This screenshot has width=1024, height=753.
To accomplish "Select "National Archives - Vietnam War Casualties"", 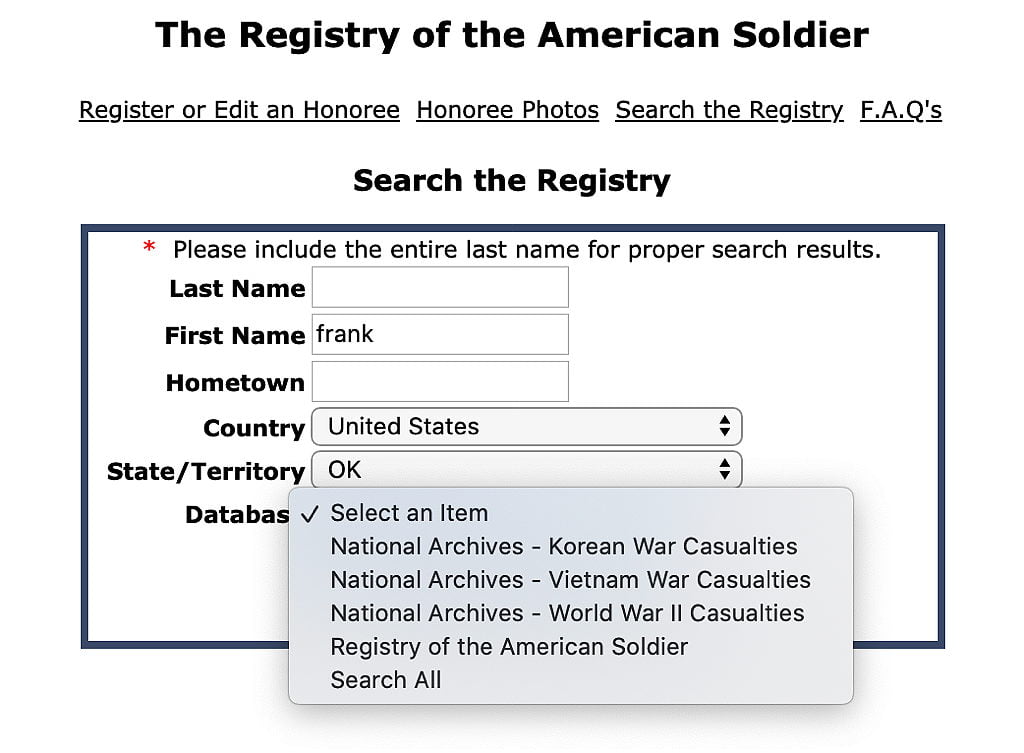I will [569, 580].
